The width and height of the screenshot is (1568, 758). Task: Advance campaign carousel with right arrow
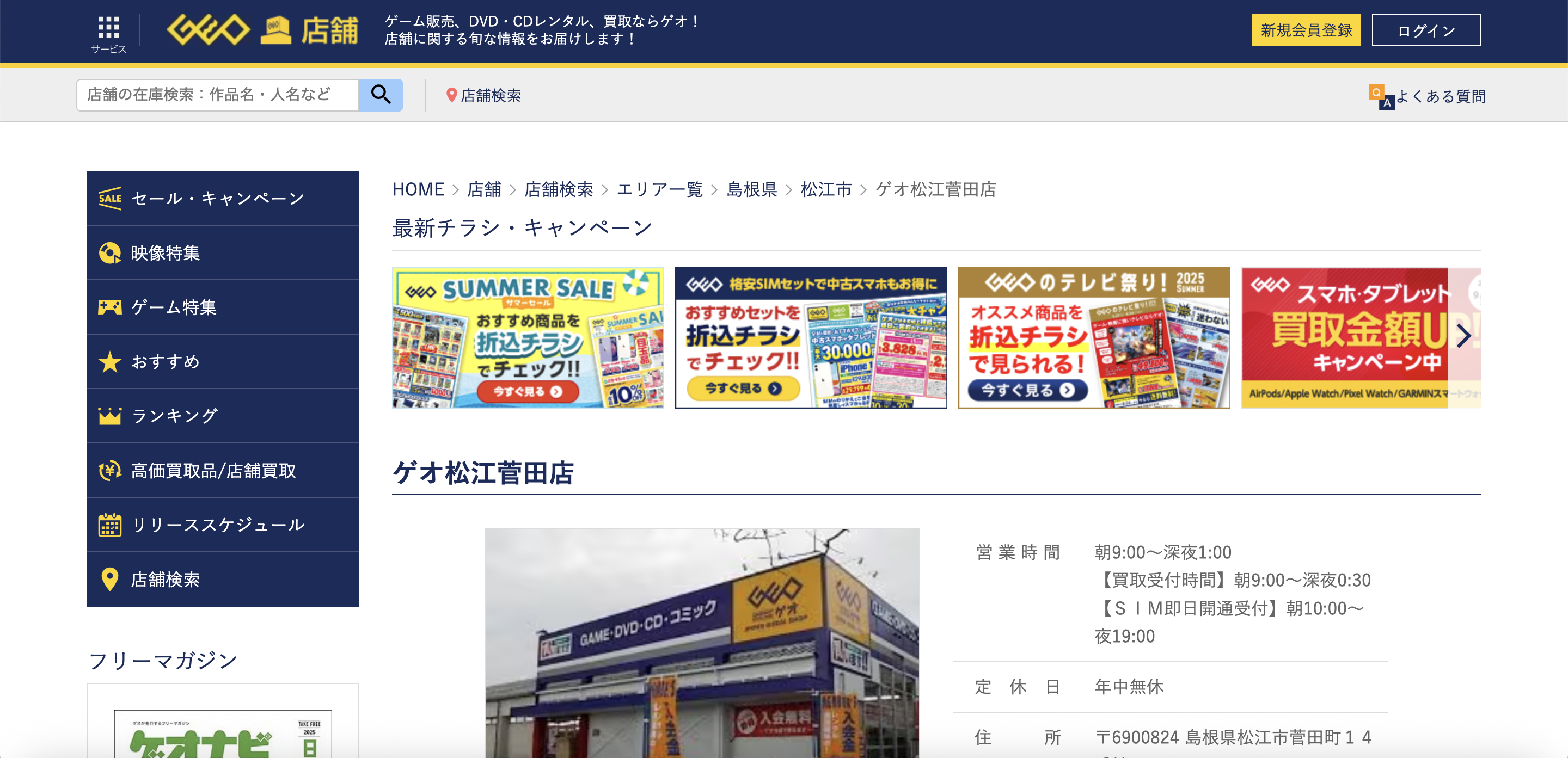(1463, 336)
